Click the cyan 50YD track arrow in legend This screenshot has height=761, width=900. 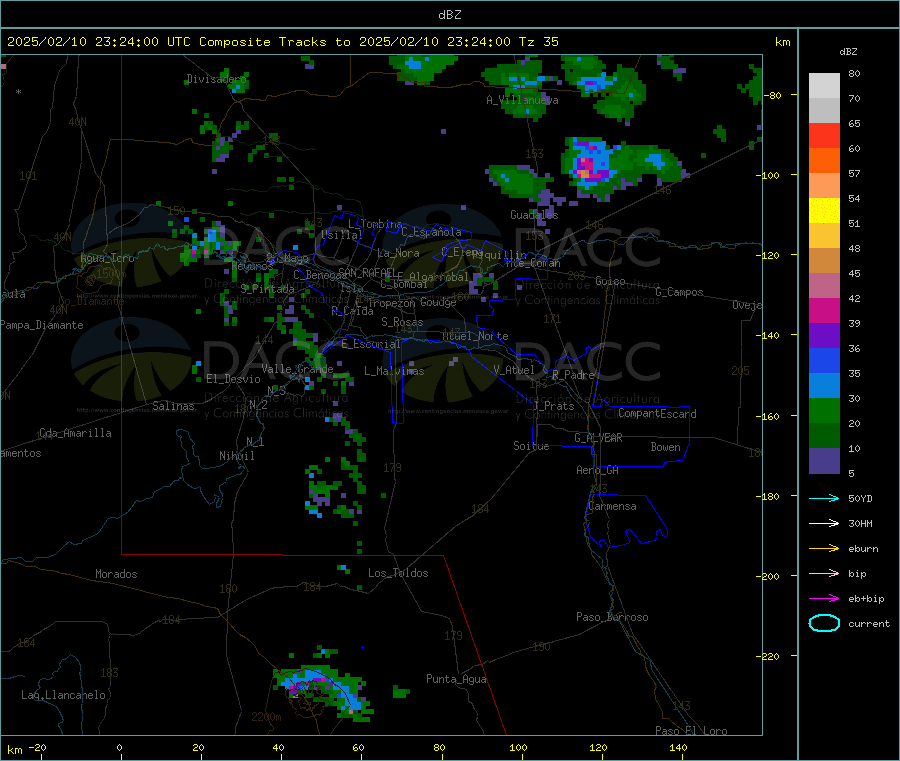coord(824,498)
